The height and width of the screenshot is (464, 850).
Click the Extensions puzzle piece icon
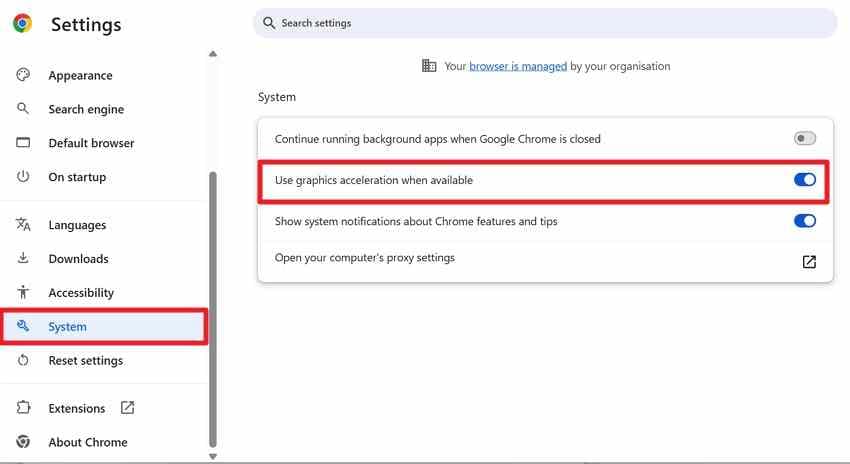(x=23, y=408)
